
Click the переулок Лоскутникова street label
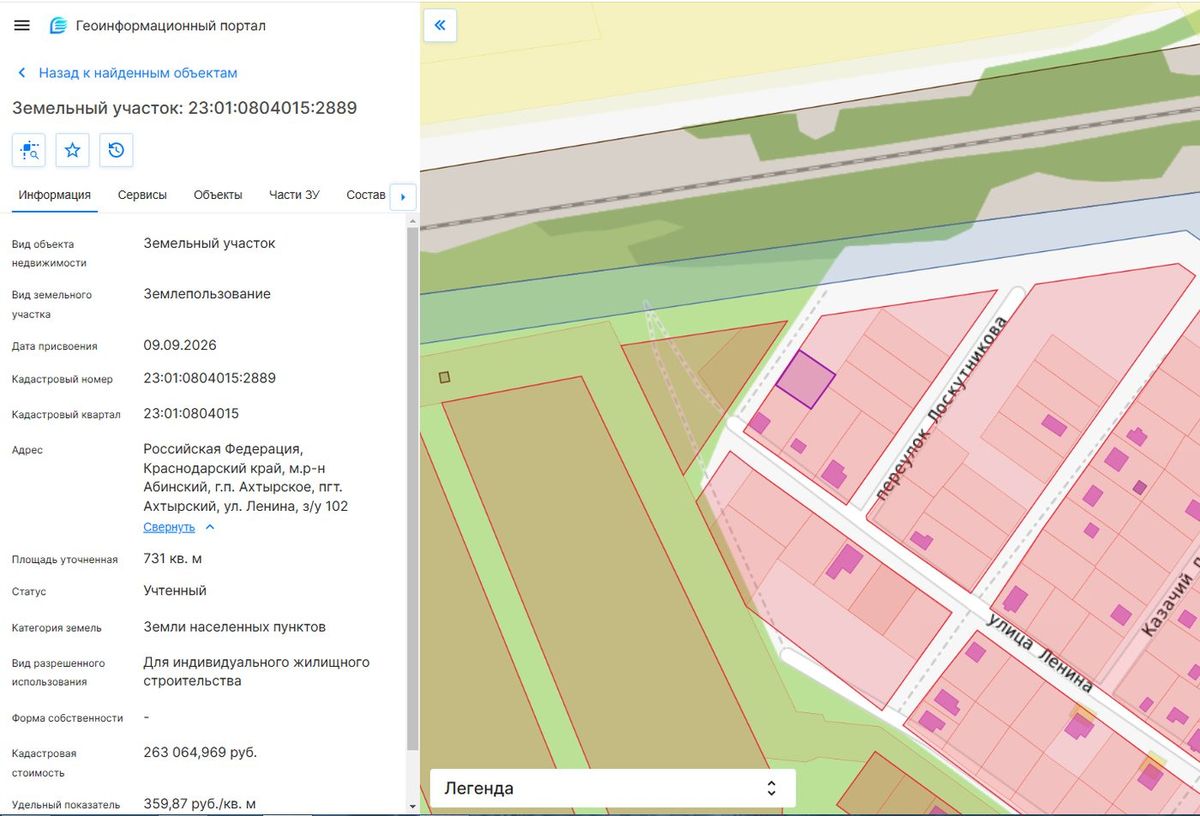940,408
